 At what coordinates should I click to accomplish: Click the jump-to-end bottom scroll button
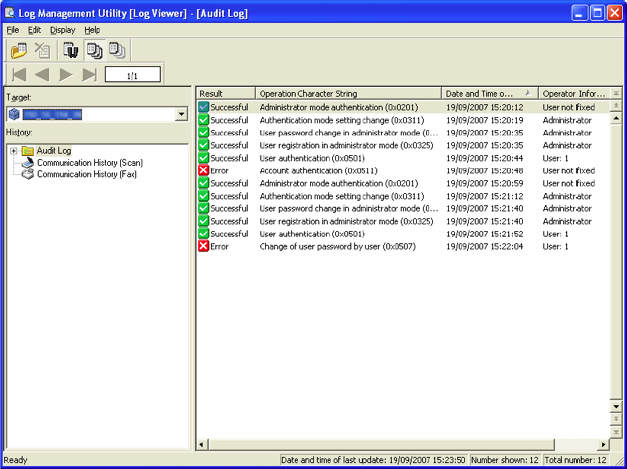click(616, 432)
